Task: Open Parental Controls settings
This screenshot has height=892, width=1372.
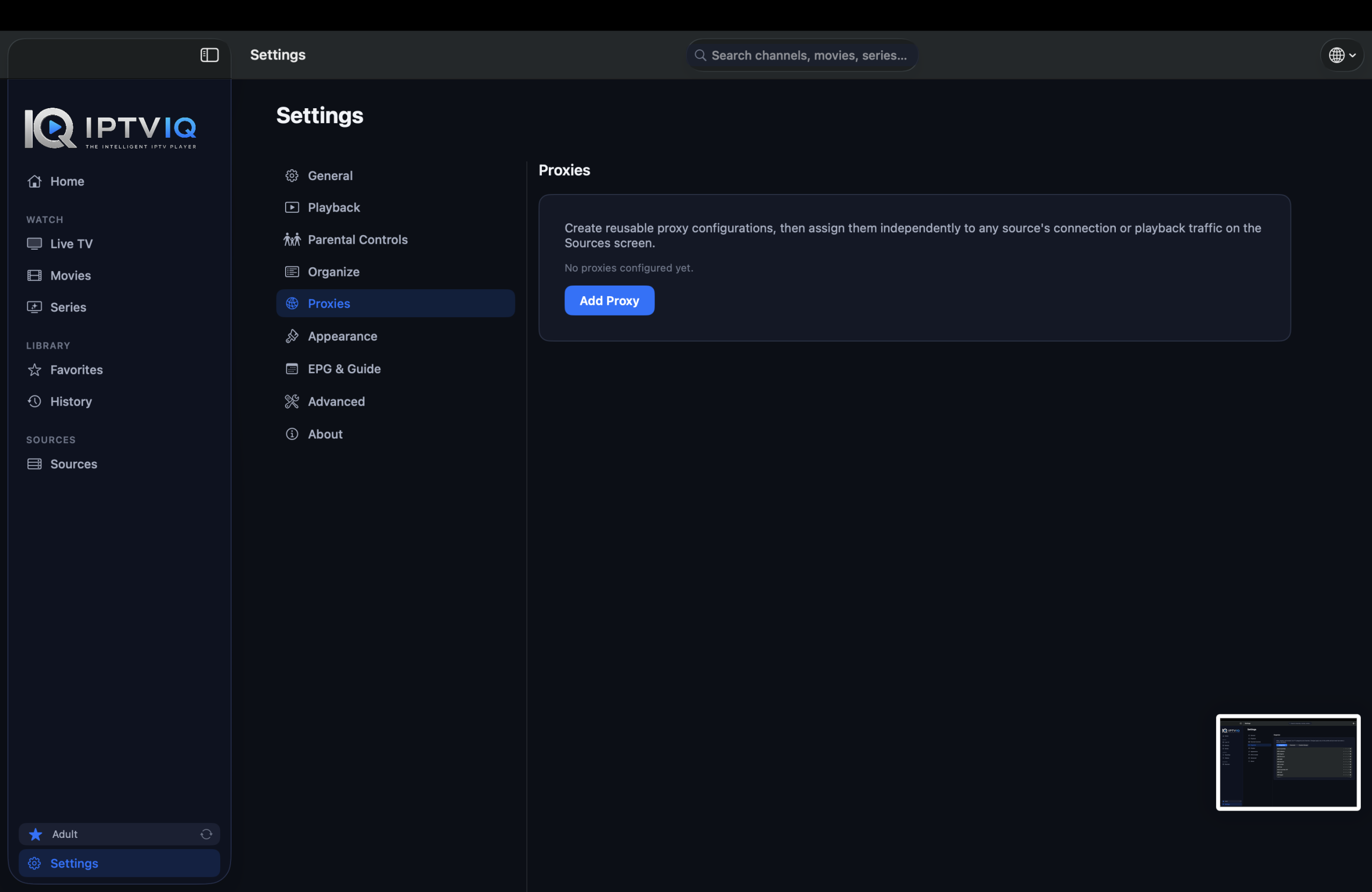Action: click(x=396, y=239)
